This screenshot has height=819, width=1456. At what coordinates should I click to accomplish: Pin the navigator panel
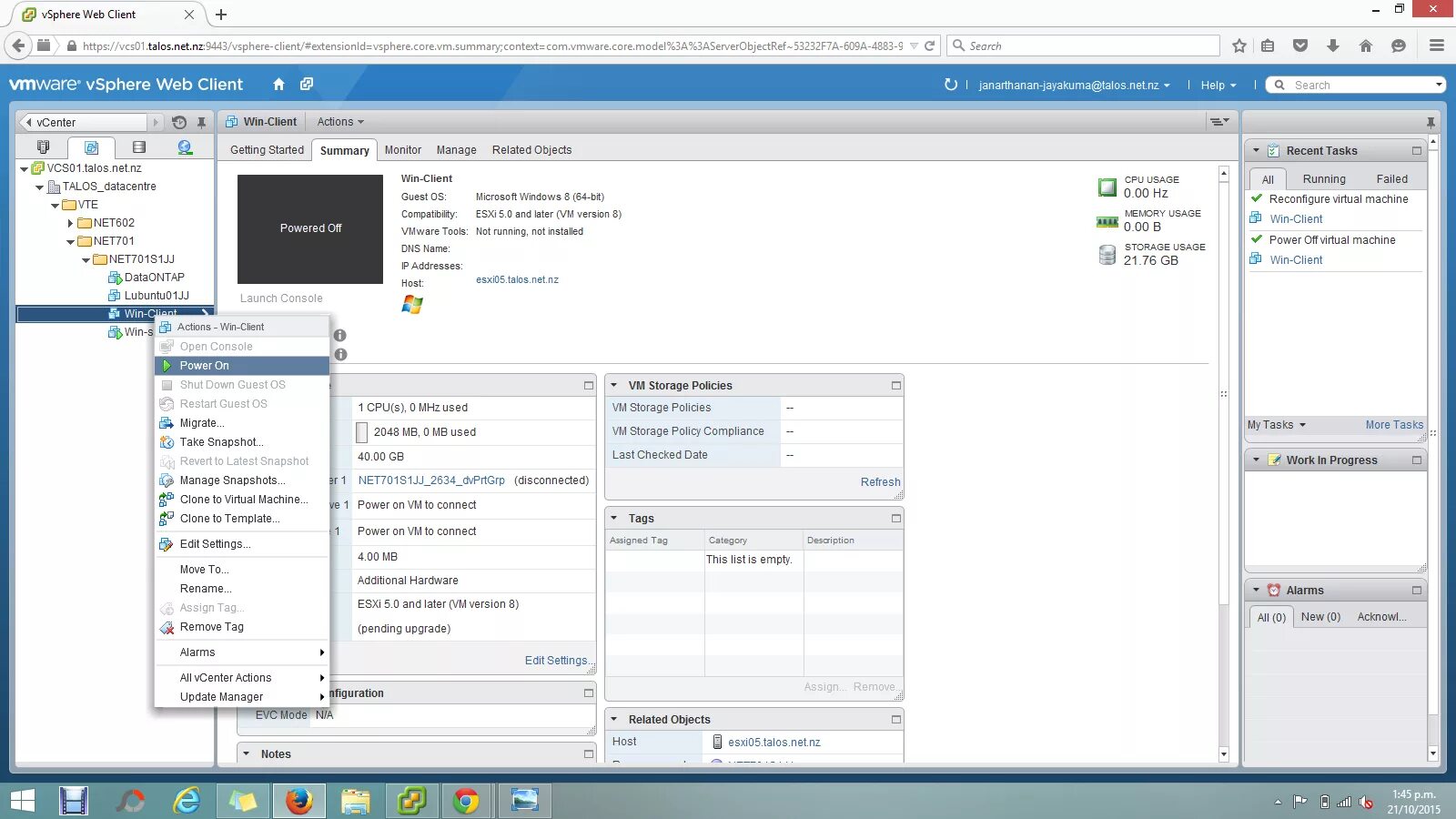tap(201, 122)
